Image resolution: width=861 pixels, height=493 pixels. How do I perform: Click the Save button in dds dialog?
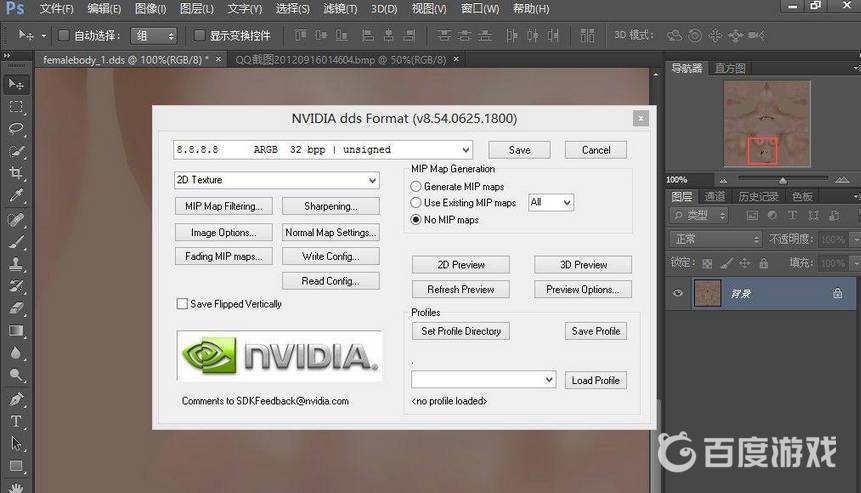(519, 150)
